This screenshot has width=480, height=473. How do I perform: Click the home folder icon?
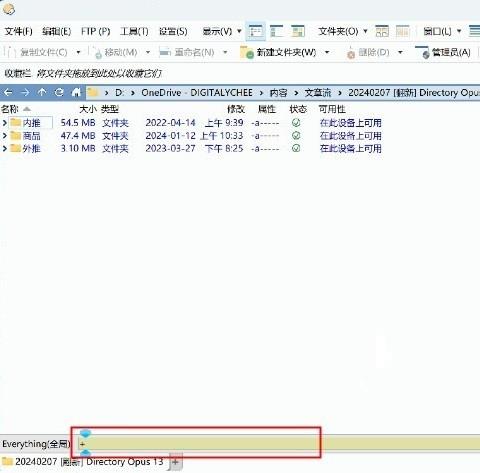[x=76, y=92]
